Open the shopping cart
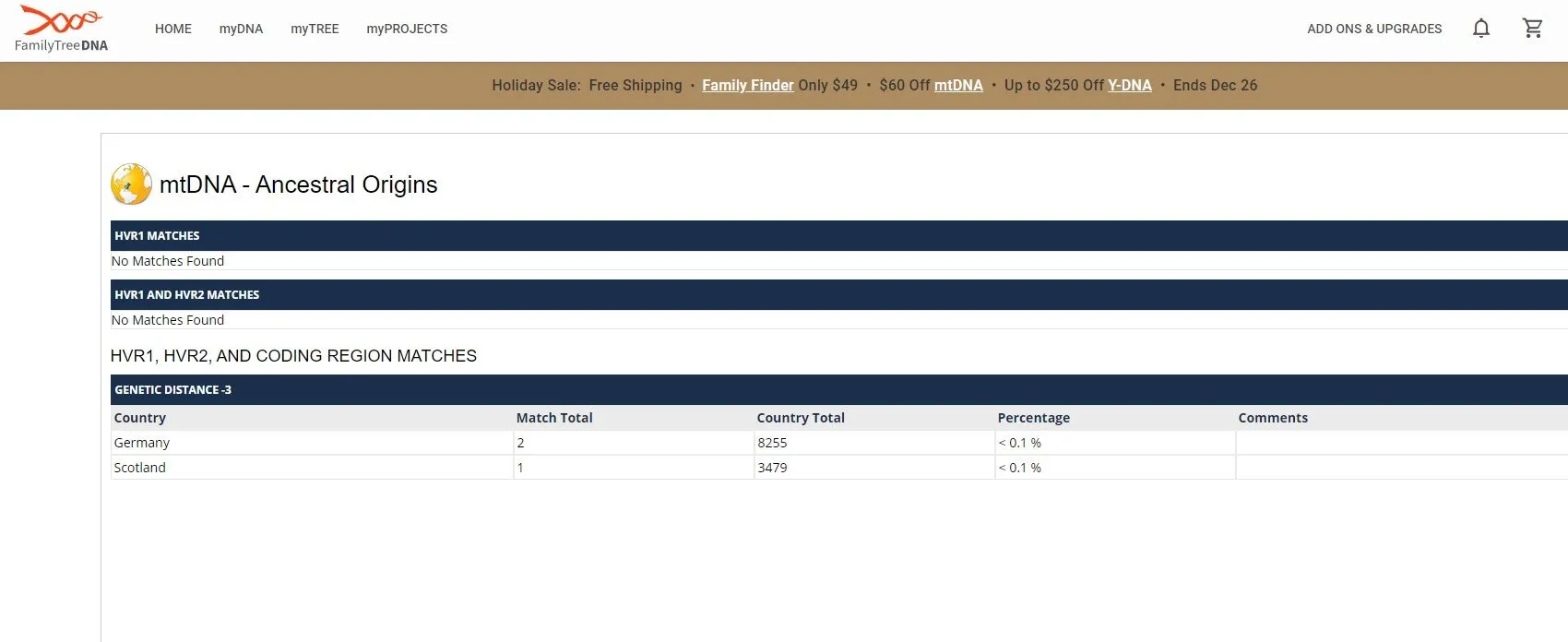 1532,29
